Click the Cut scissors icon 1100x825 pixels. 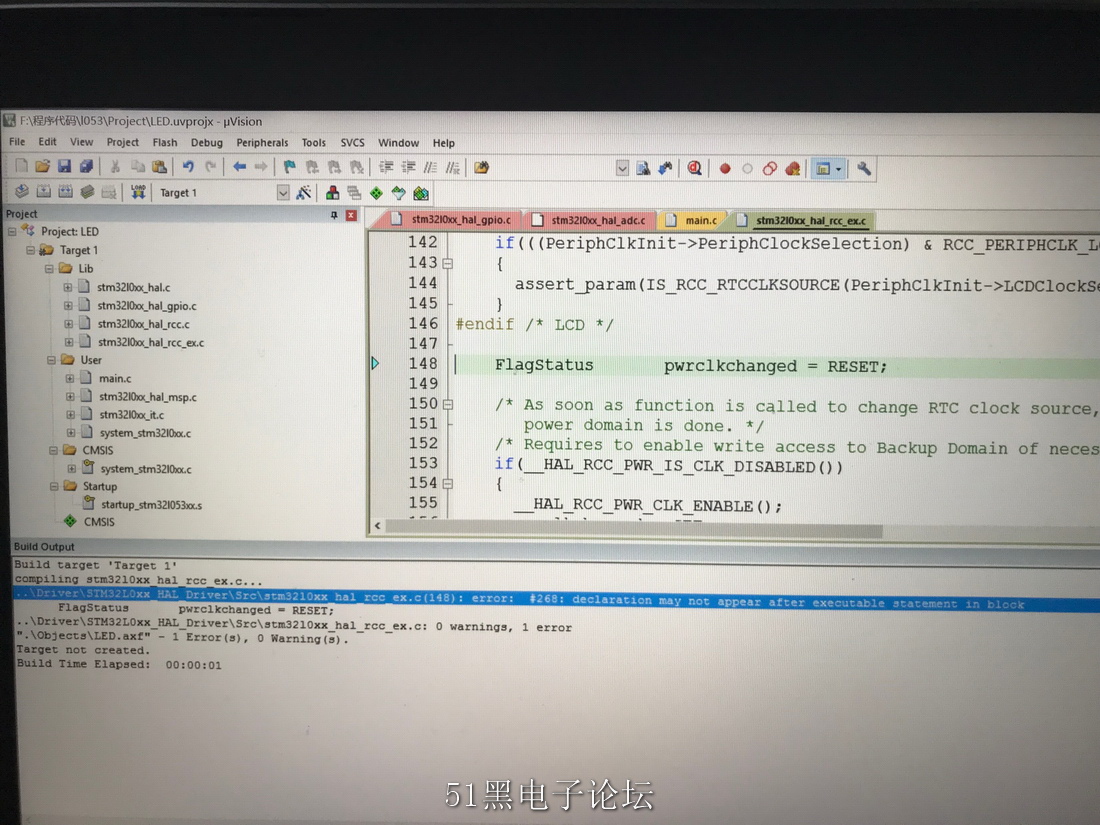(115, 167)
